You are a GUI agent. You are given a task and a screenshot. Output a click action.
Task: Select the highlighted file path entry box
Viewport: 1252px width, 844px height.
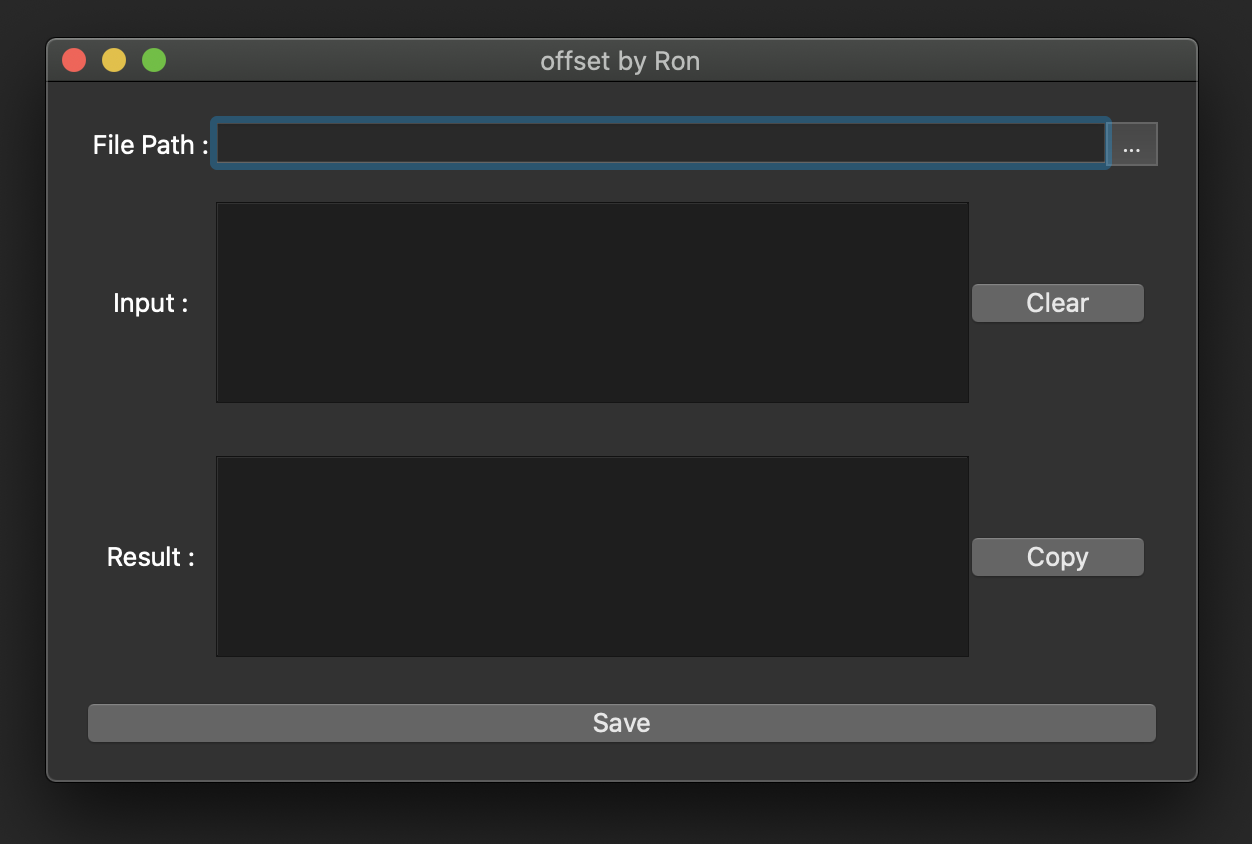pyautogui.click(x=660, y=144)
